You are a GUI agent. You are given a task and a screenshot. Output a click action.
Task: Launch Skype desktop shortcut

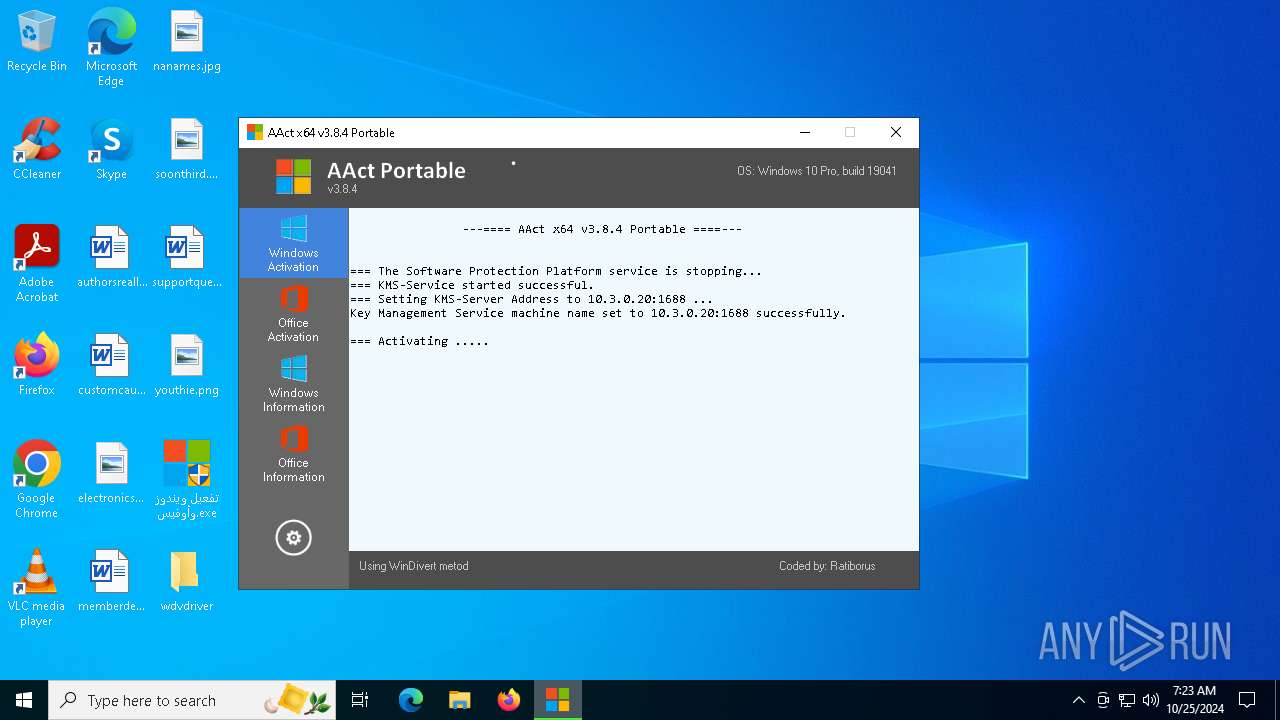click(x=111, y=150)
